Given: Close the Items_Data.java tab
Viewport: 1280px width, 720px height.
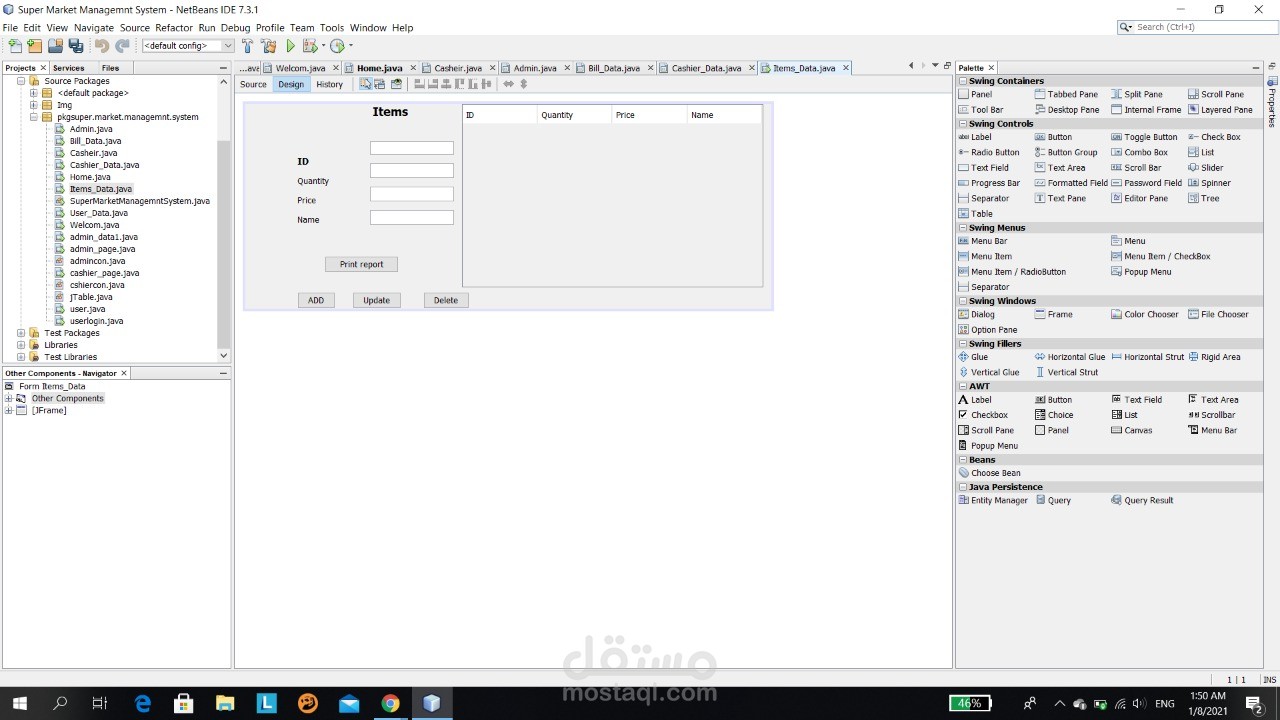Looking at the screenshot, I should point(846,68).
